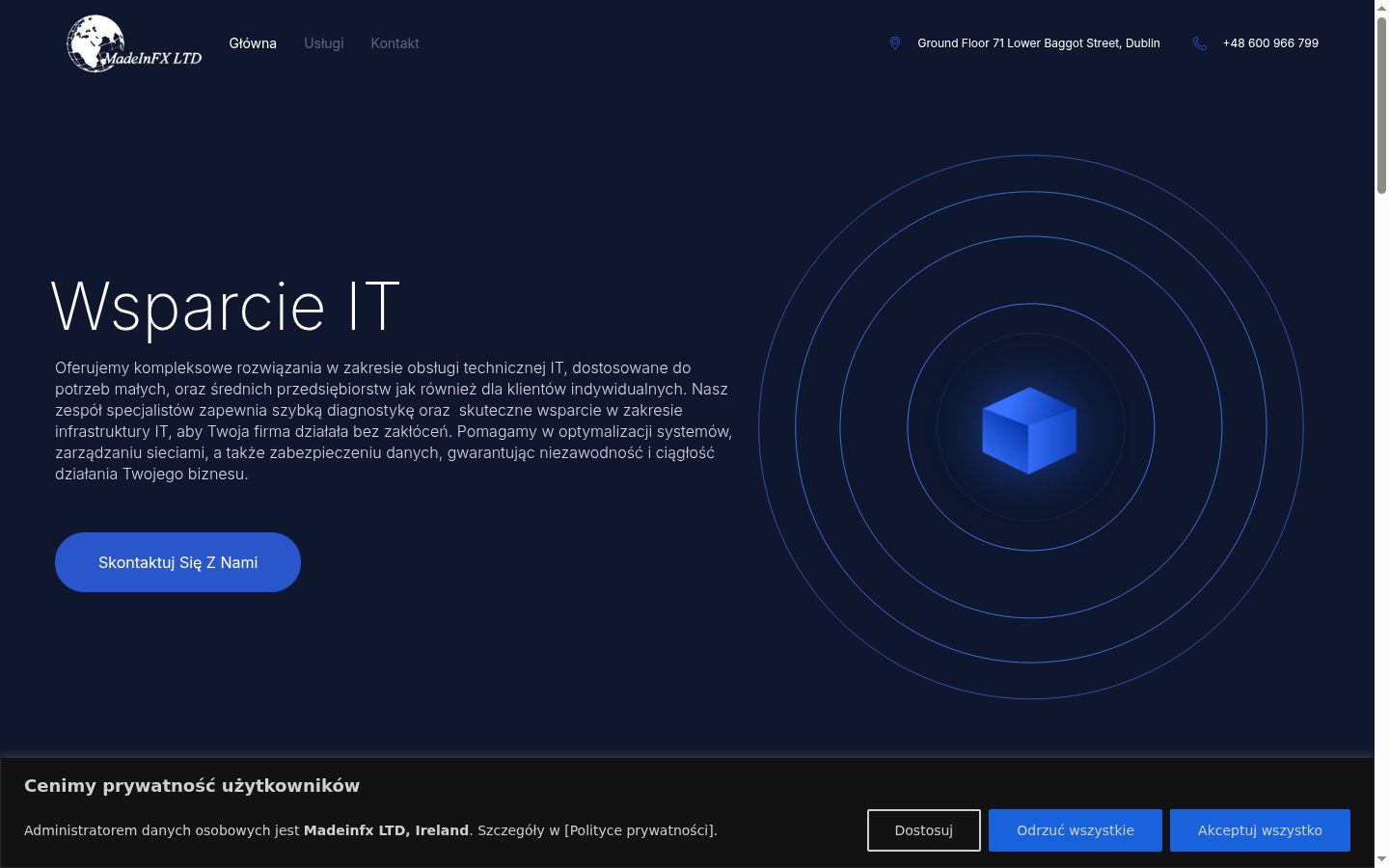
Task: Go to the Kontakt page
Action: tap(395, 43)
